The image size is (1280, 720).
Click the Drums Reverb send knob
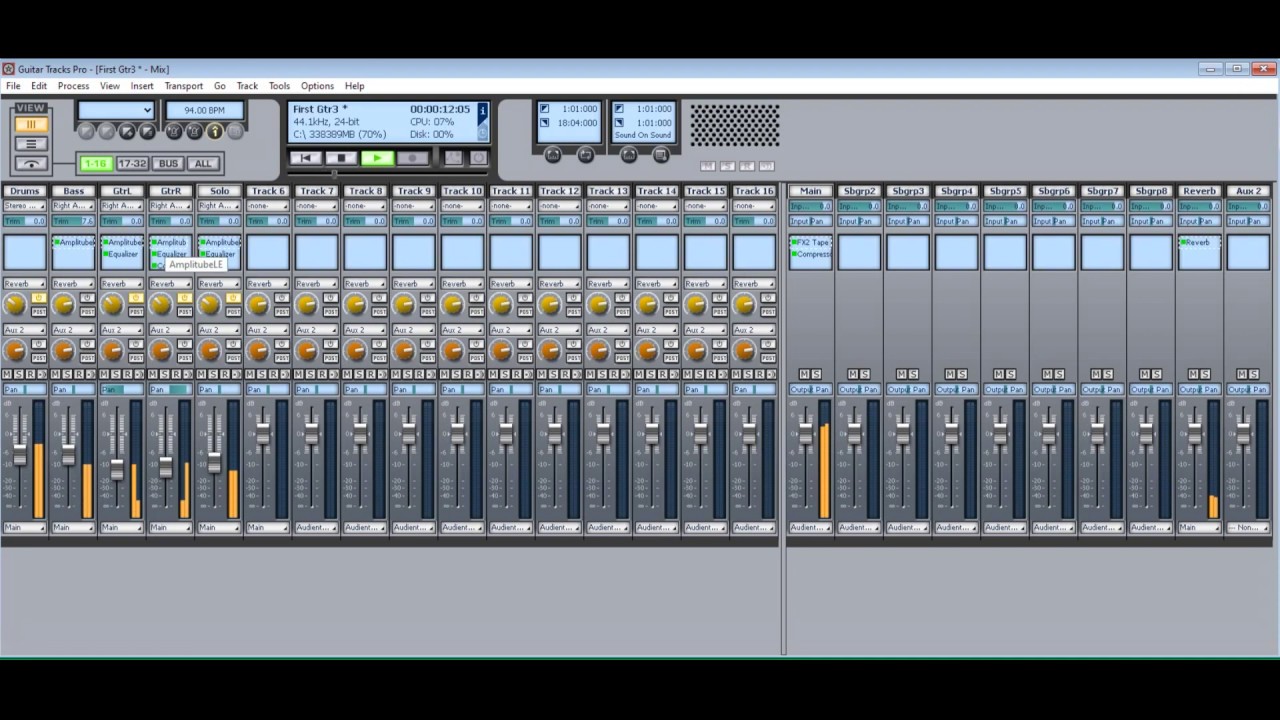pos(15,304)
